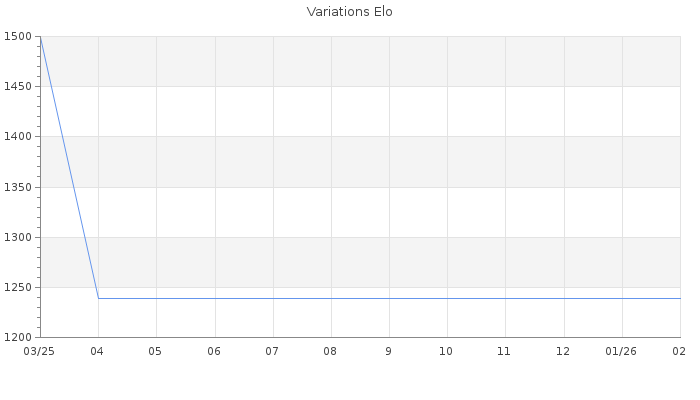Click the 1200 y-axis label

17,337
